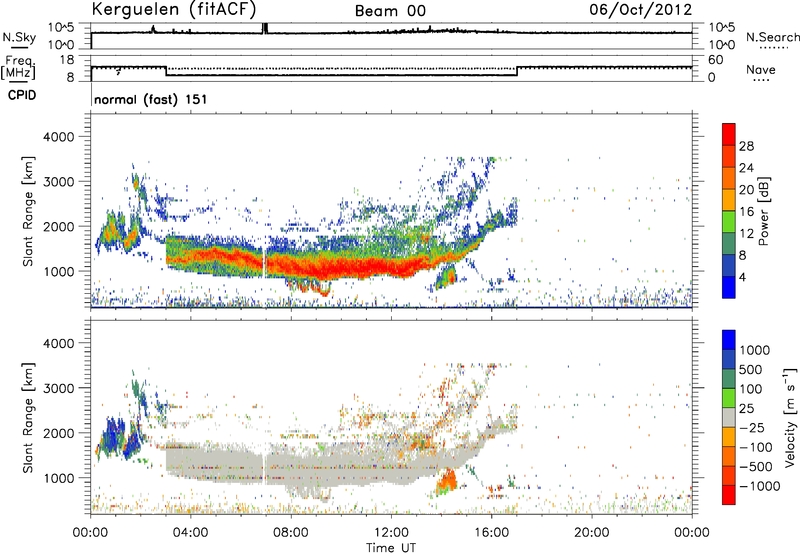Click the noise spike near 07:00 in sky-noise plot
Image resolution: width=800 pixels, height=554 pixels.
264,29
